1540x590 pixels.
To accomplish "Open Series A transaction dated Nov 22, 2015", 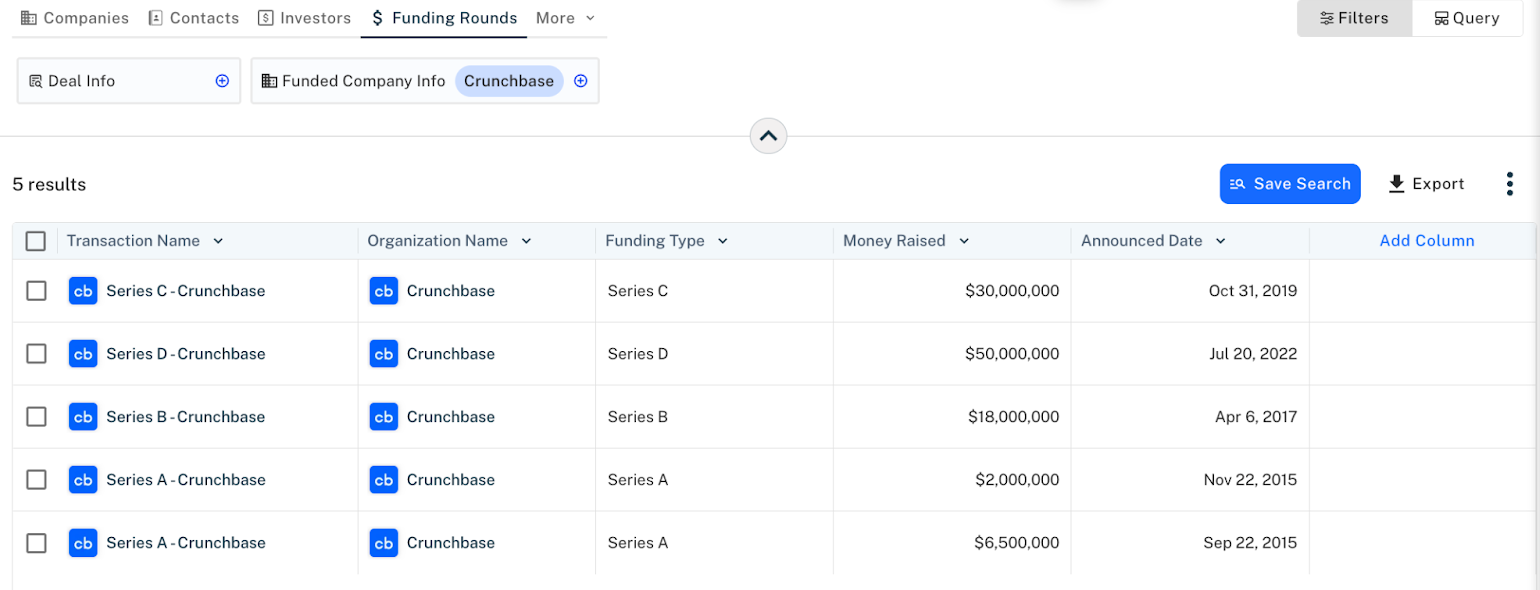I will (x=186, y=480).
